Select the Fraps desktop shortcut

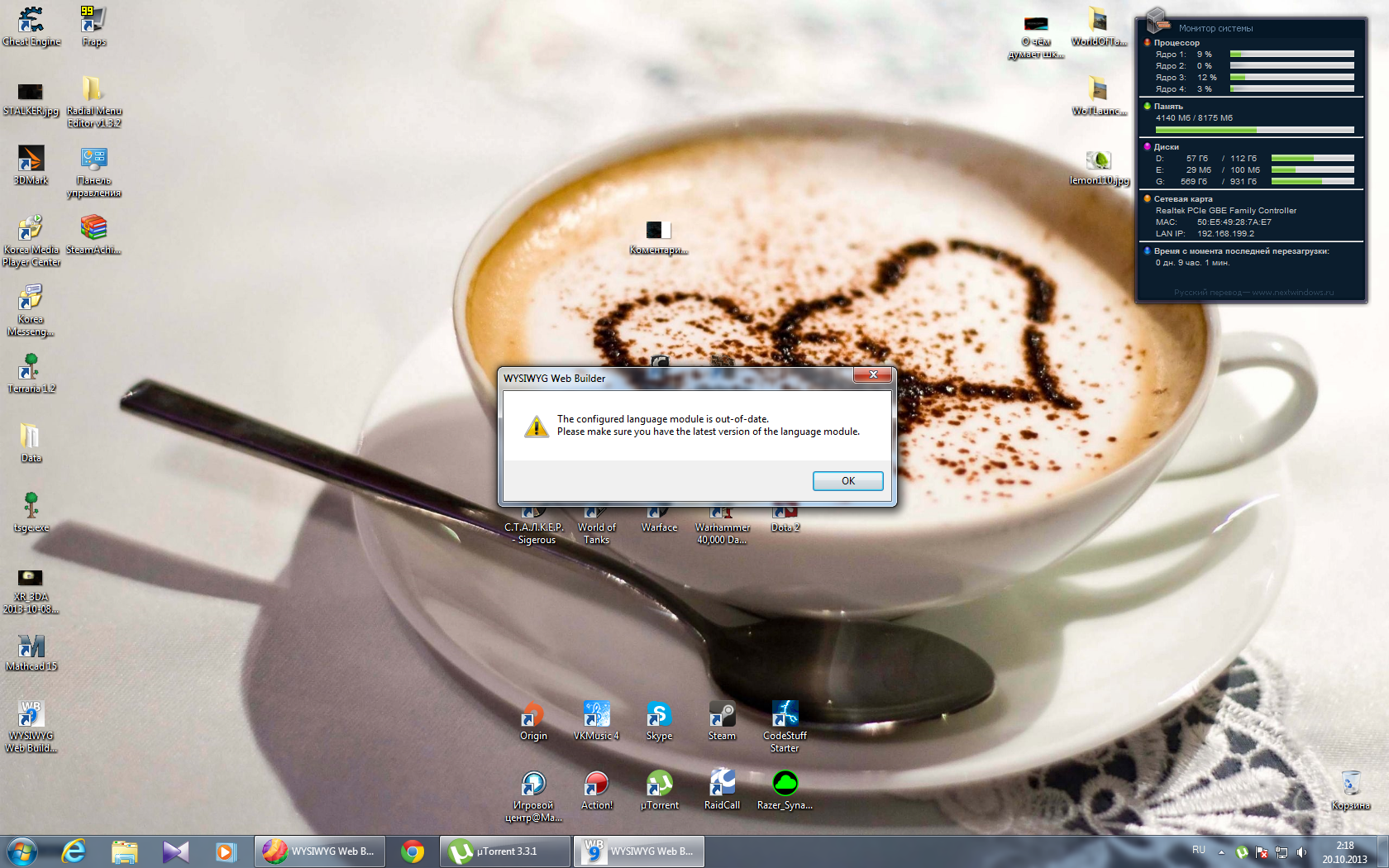tap(93, 26)
